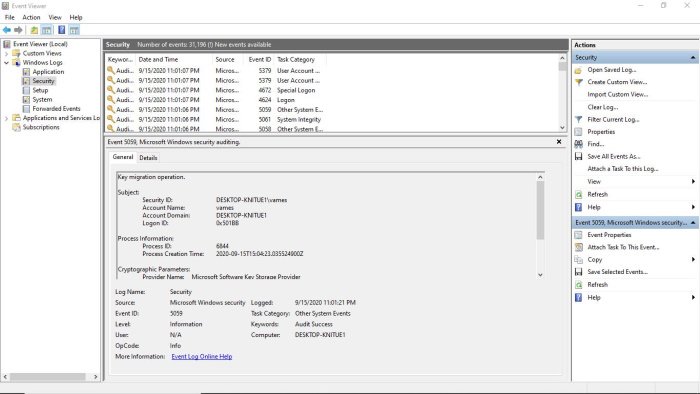The width and height of the screenshot is (700, 394).
Task: Click the Refresh icon under Security actions
Action: point(579,195)
